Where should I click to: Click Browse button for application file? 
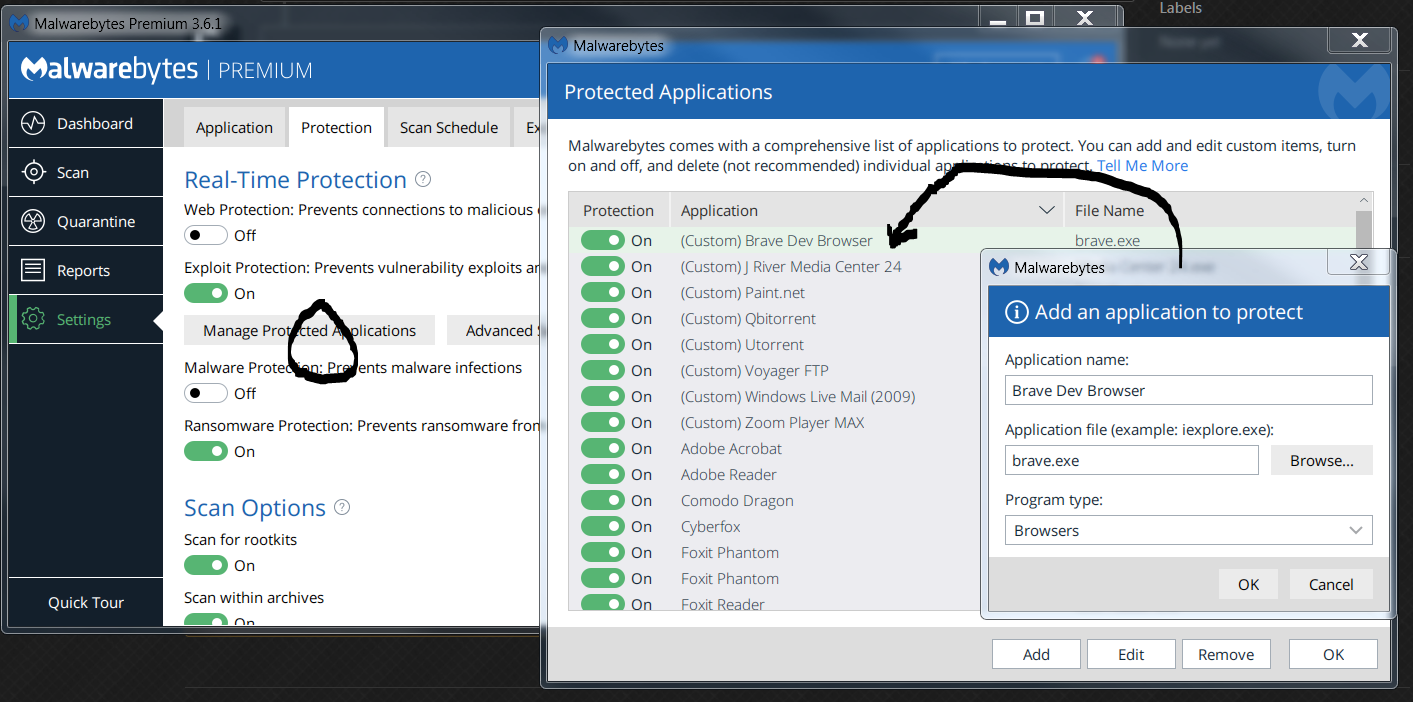(1322, 460)
